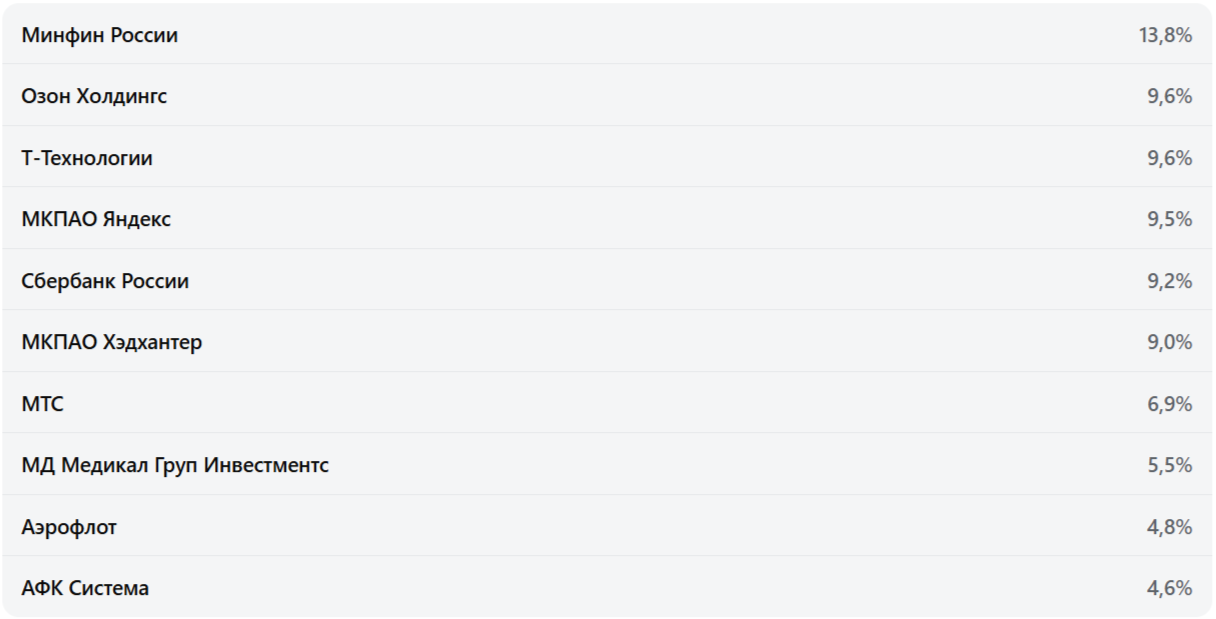This screenshot has height=619, width=1216.
Task: Click the 9,2% Сбербанк share
Action: click(1169, 281)
